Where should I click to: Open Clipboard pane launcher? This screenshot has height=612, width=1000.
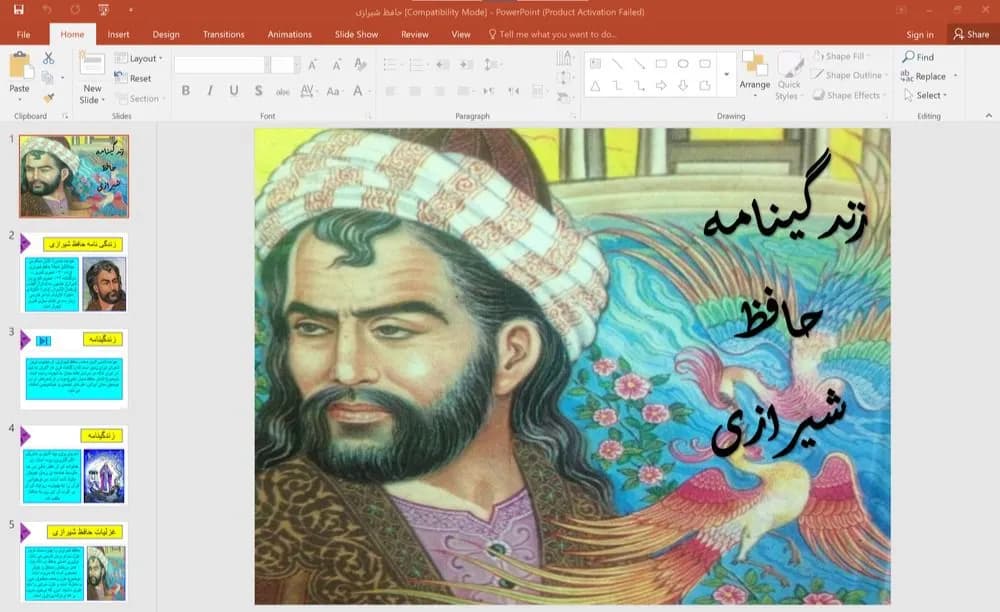pos(65,116)
